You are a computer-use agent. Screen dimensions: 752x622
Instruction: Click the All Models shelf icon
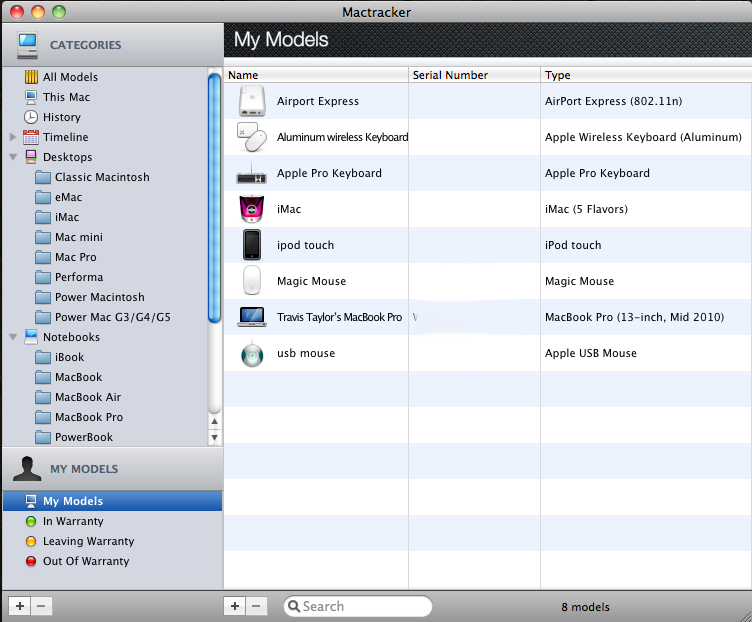(x=31, y=77)
